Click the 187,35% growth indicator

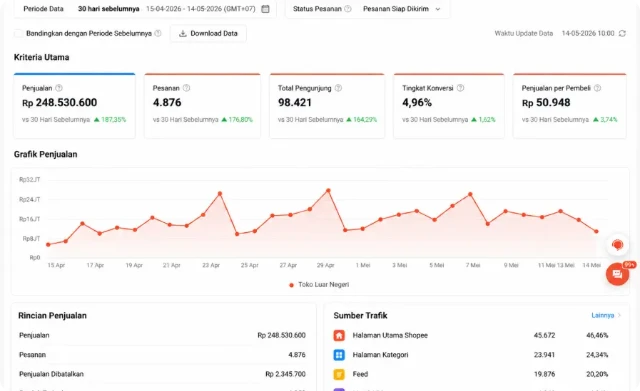tap(110, 120)
